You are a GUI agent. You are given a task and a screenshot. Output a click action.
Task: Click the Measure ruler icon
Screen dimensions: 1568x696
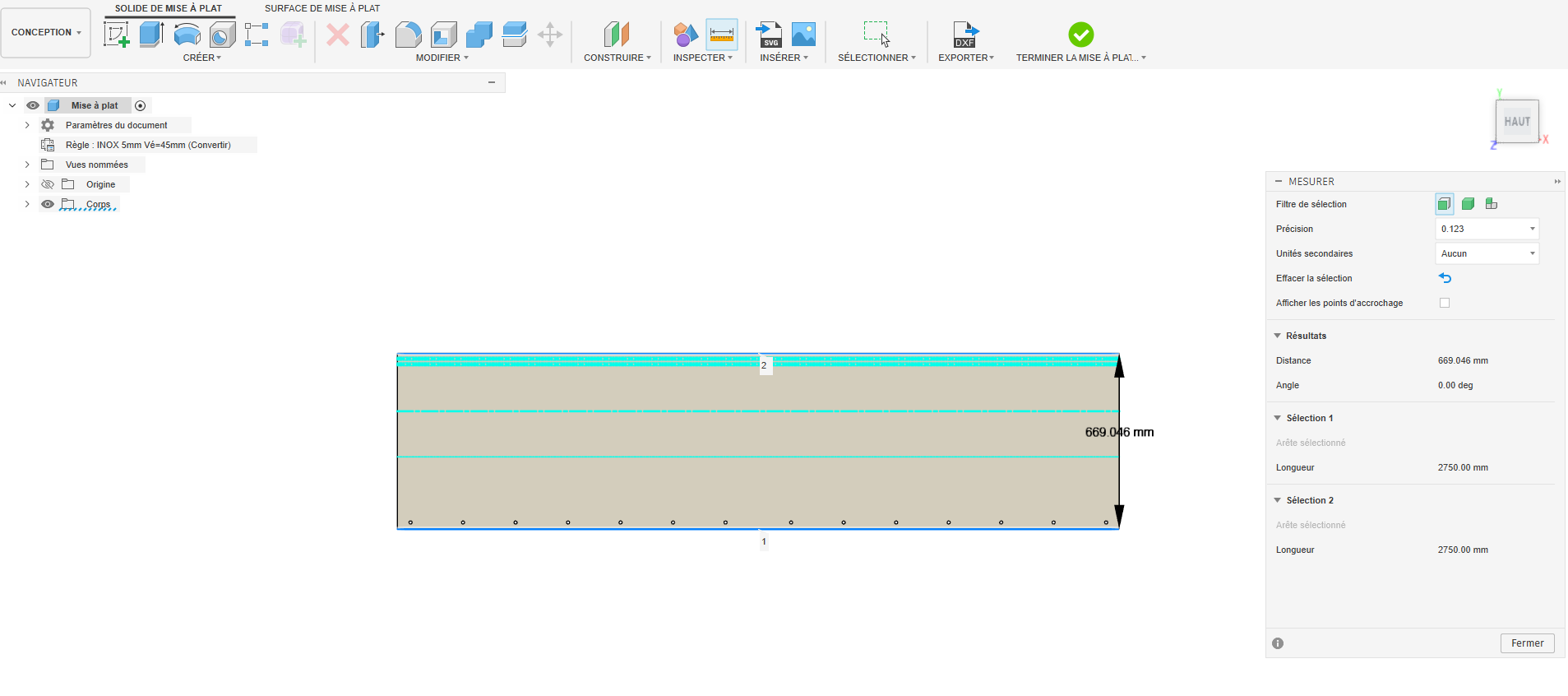tap(721, 35)
